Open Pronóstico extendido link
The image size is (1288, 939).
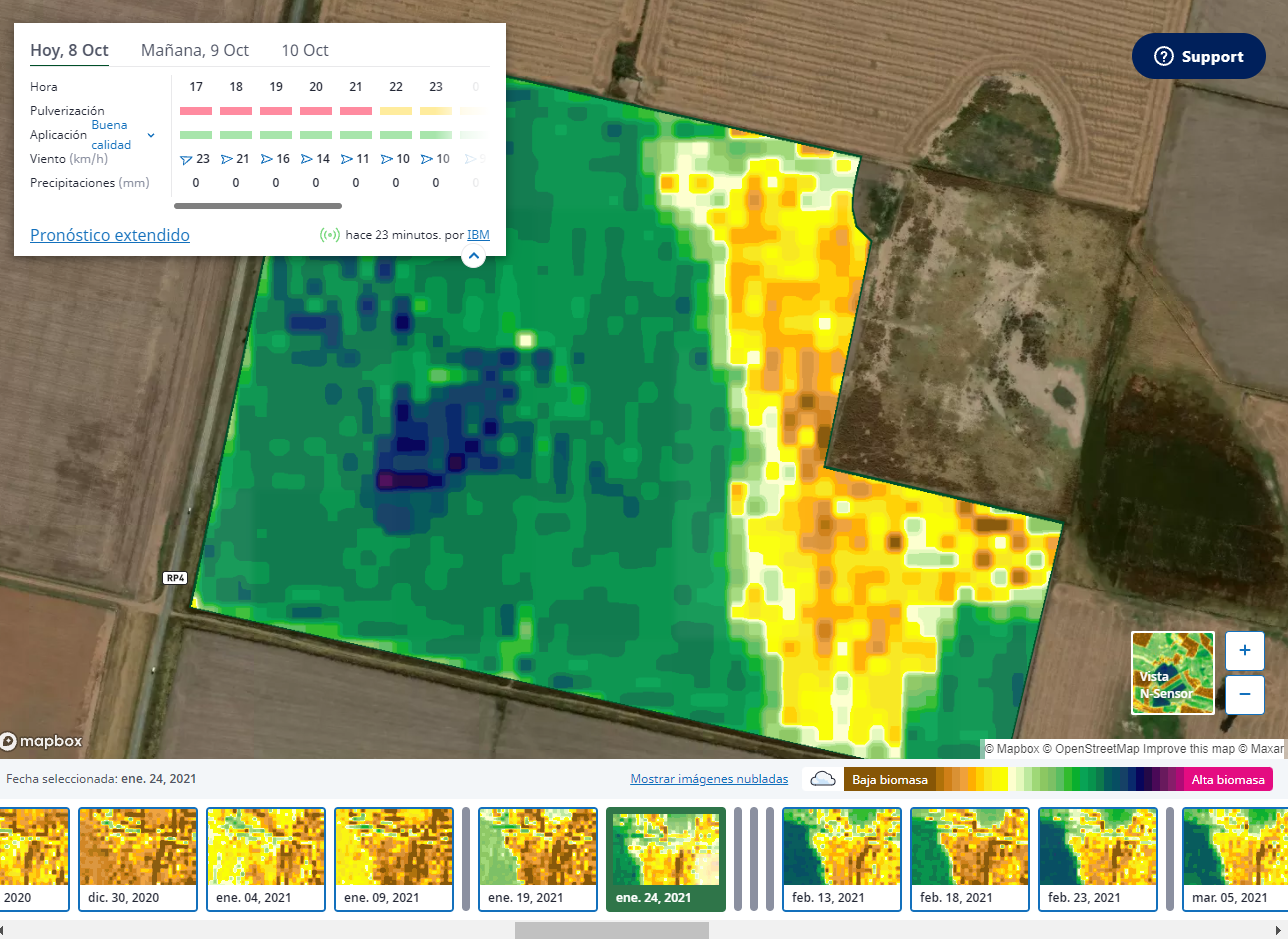click(110, 235)
